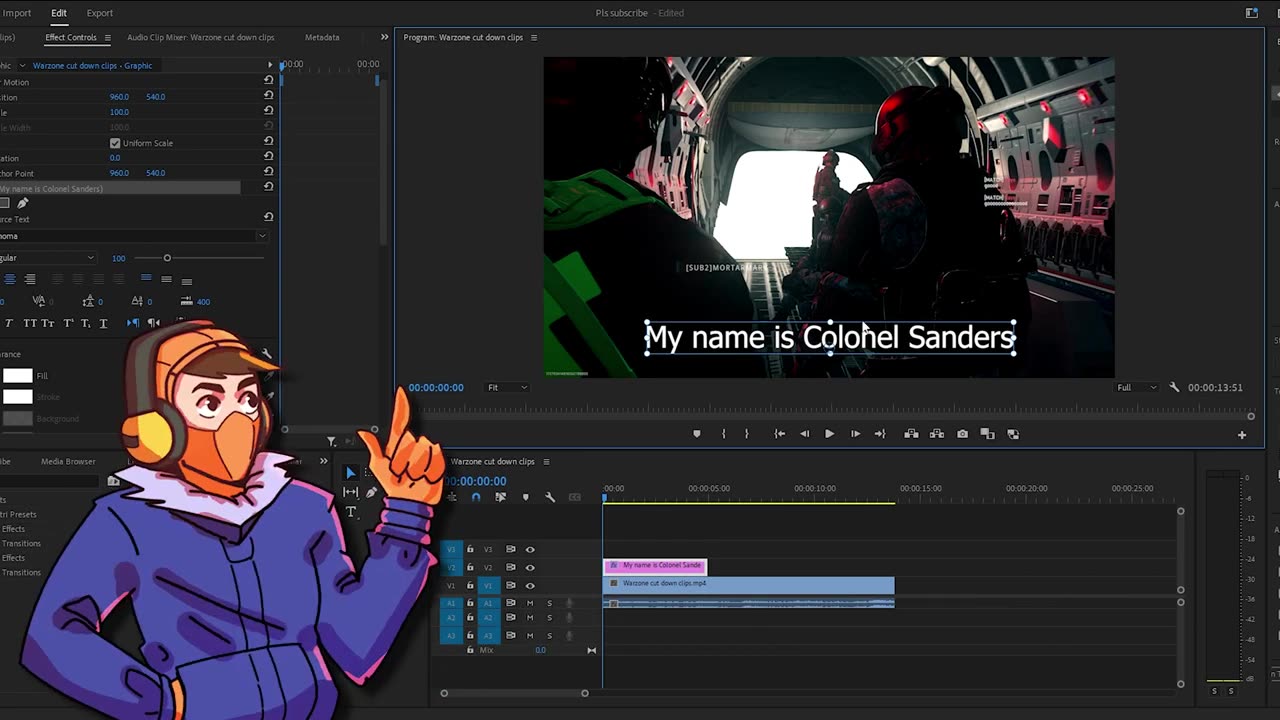Screen dimensions: 1280x720
Task: Click the timeline captions CC icon
Action: point(574,497)
